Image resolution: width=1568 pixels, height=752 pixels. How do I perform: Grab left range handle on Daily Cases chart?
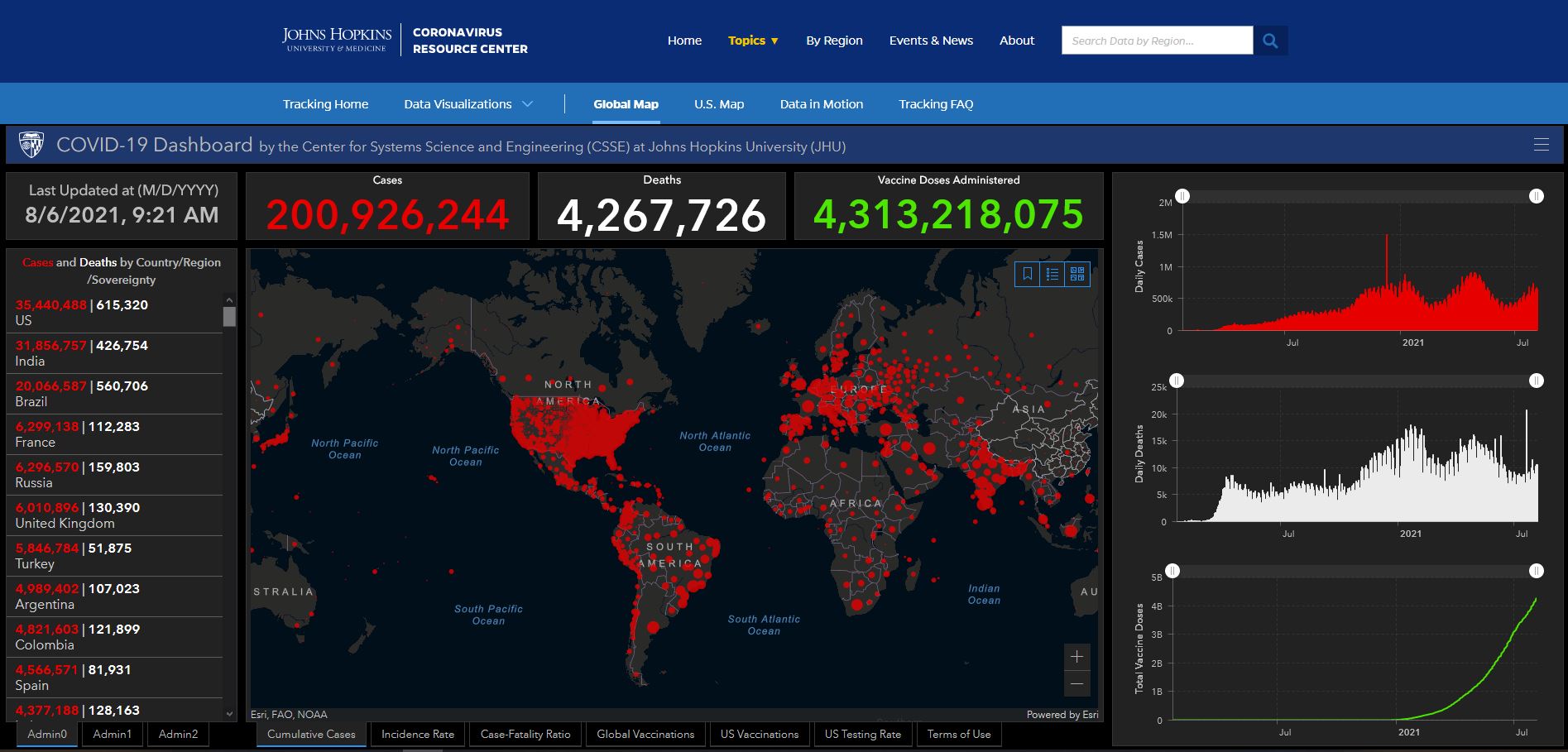pos(1183,196)
